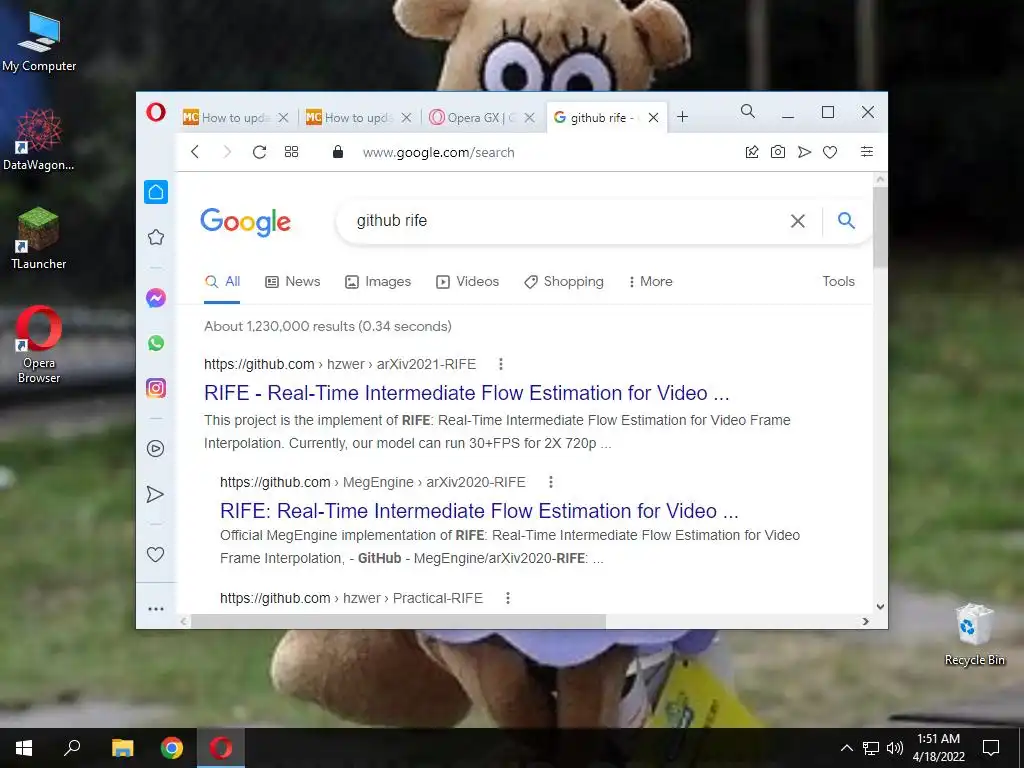Open Instagram in Opera sidebar
The height and width of the screenshot is (768, 1024).
155,388
